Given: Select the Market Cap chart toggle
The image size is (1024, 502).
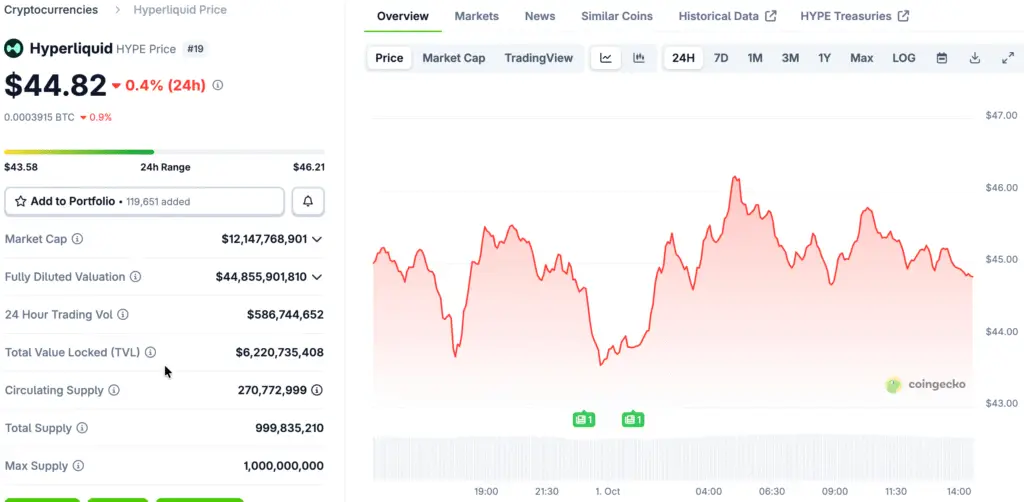Looking at the screenshot, I should tap(453, 58).
